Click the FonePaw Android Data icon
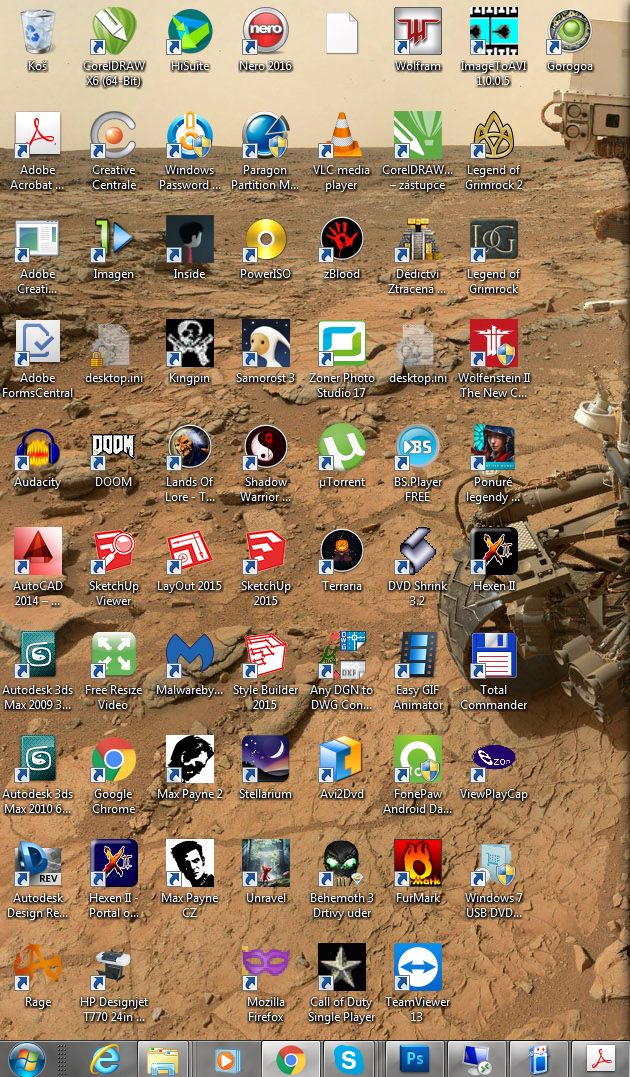 pyautogui.click(x=417, y=760)
